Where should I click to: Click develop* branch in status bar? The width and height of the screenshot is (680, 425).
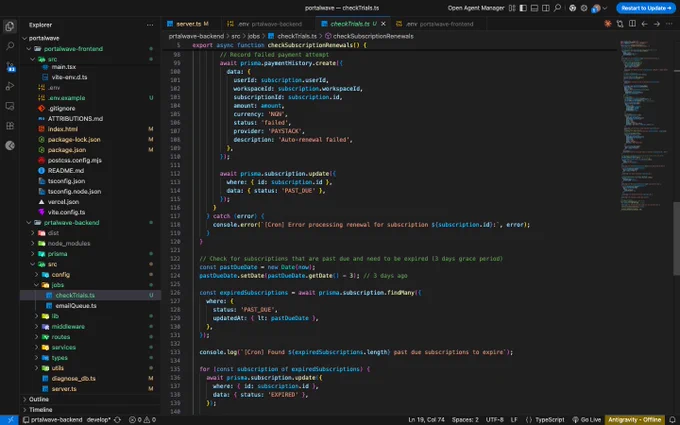[98, 420]
